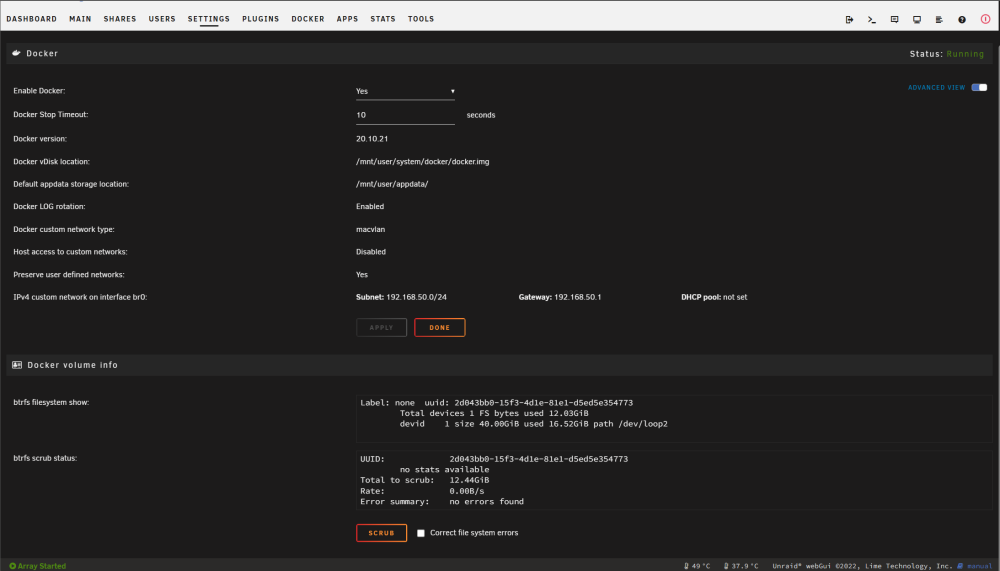The width and height of the screenshot is (1000, 571).
Task: Click Host access Disabled value
Action: (x=371, y=251)
